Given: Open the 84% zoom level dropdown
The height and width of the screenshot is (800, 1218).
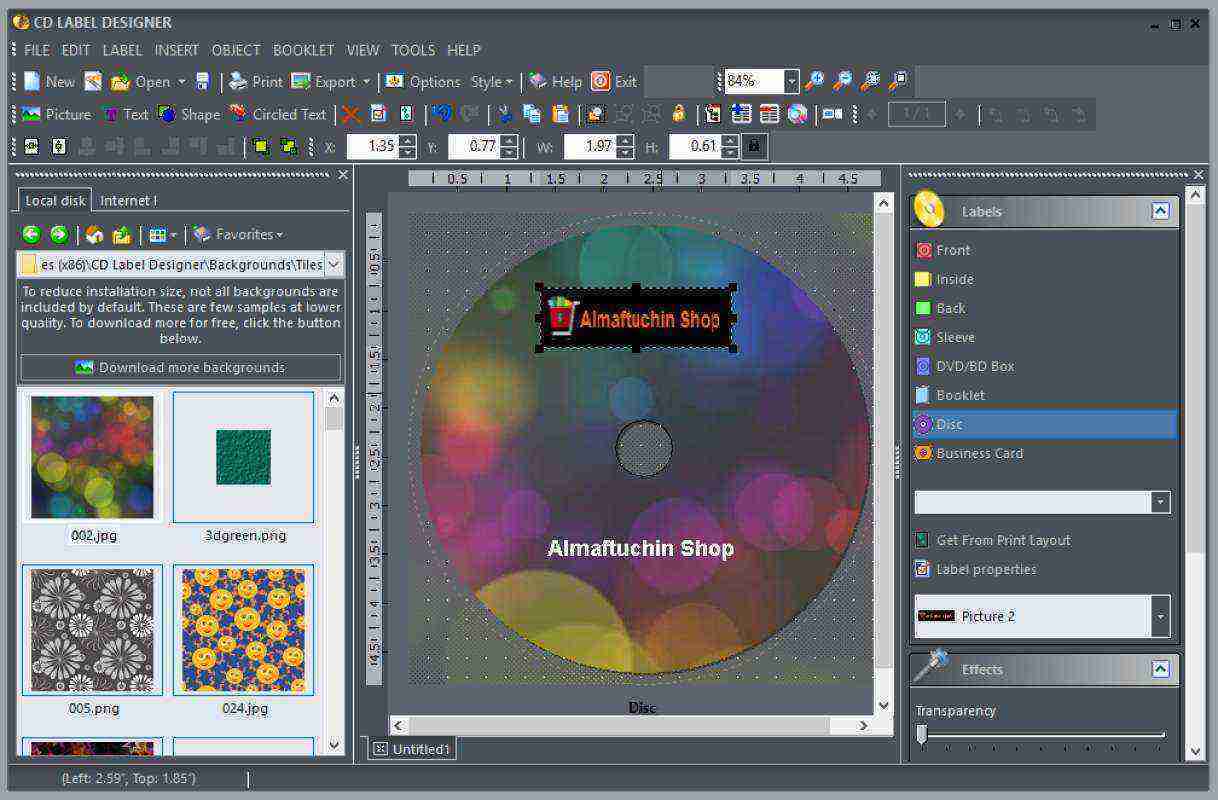Looking at the screenshot, I should click(792, 81).
